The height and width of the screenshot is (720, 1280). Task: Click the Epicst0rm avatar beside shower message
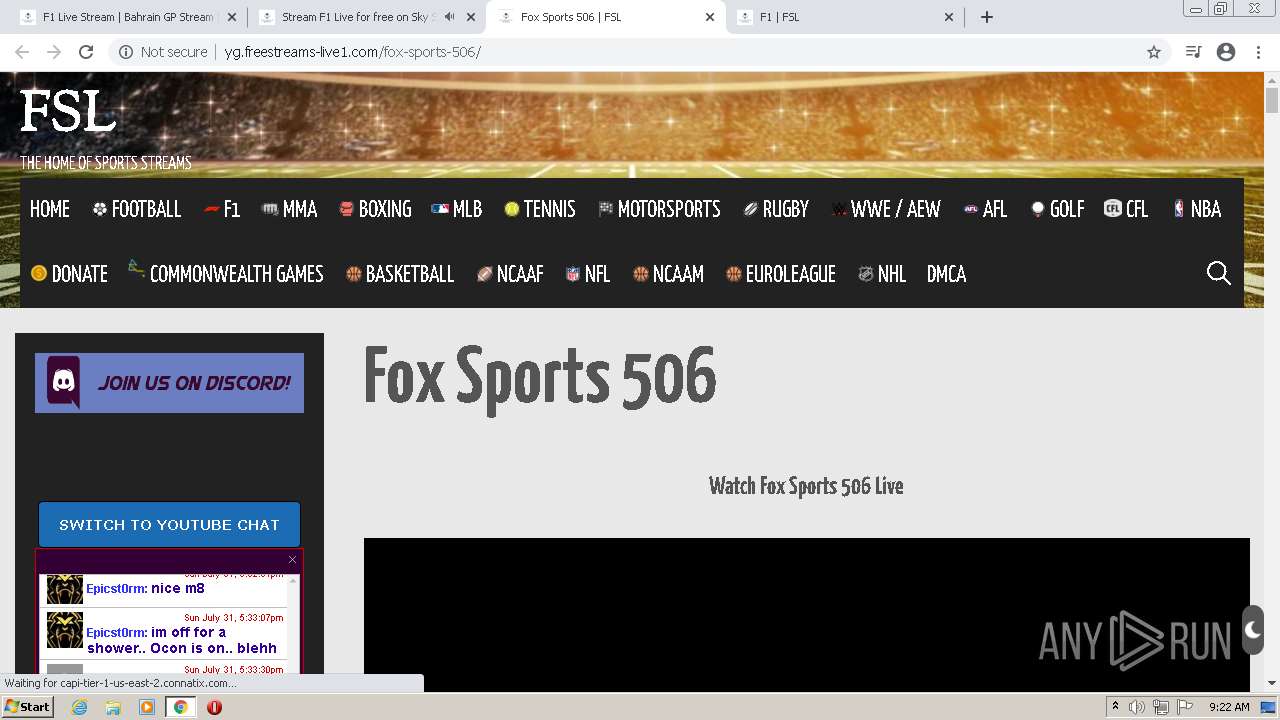pos(65,630)
